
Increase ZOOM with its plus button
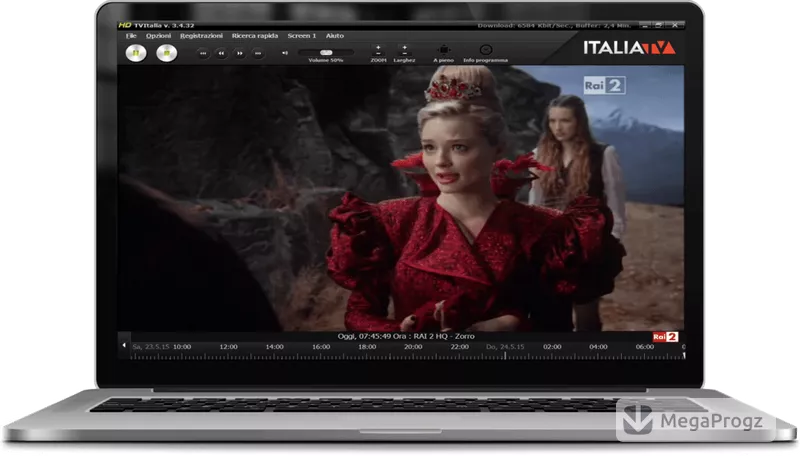pos(378,47)
